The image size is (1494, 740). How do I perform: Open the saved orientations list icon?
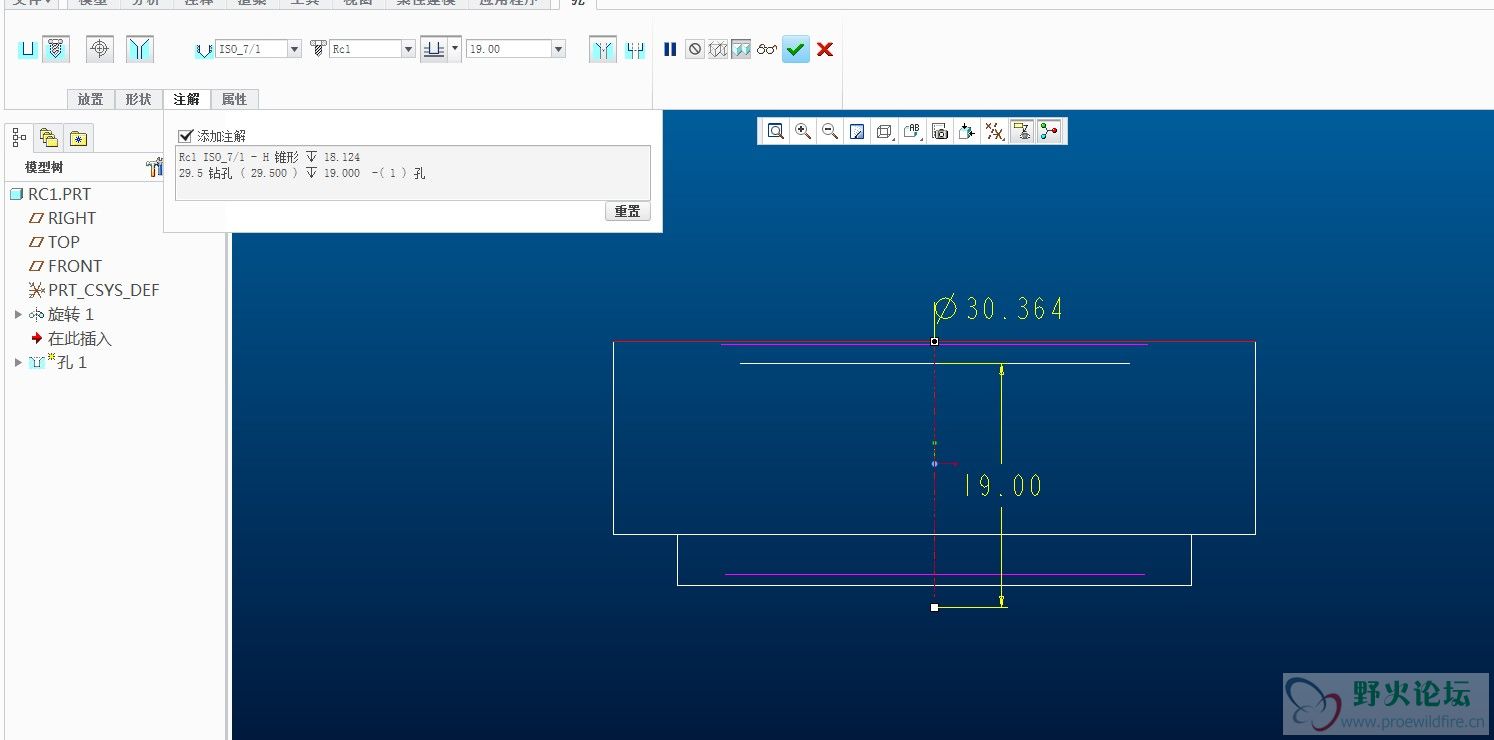click(x=911, y=131)
